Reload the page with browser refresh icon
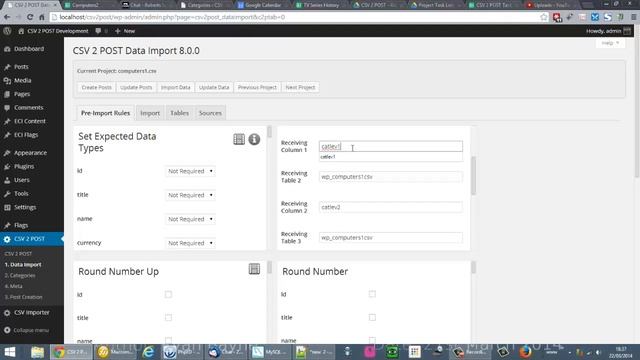The height and width of the screenshot is (360, 640). (30, 17)
